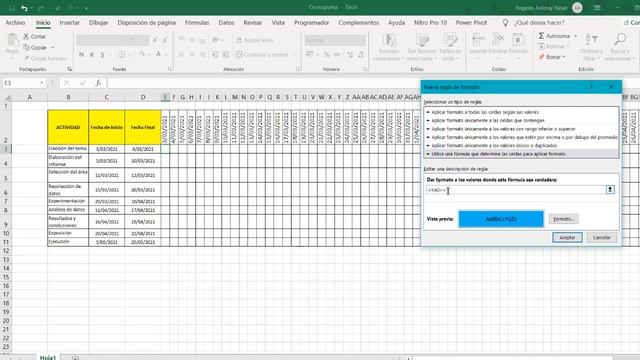Switch to the Fórmulas ribbon tab
The height and width of the screenshot is (360, 640).
(197, 23)
